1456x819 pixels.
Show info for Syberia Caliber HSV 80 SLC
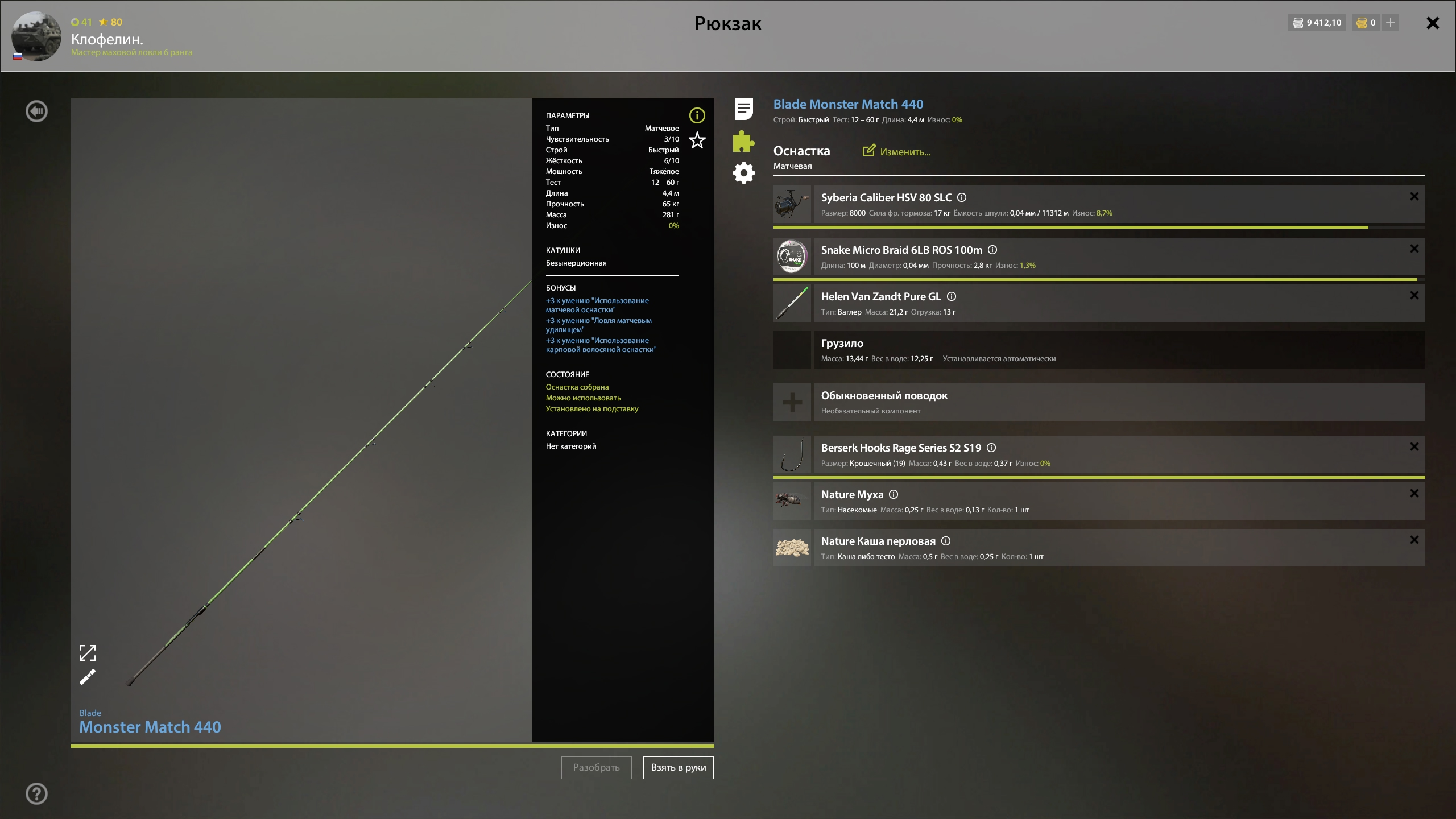tap(962, 197)
